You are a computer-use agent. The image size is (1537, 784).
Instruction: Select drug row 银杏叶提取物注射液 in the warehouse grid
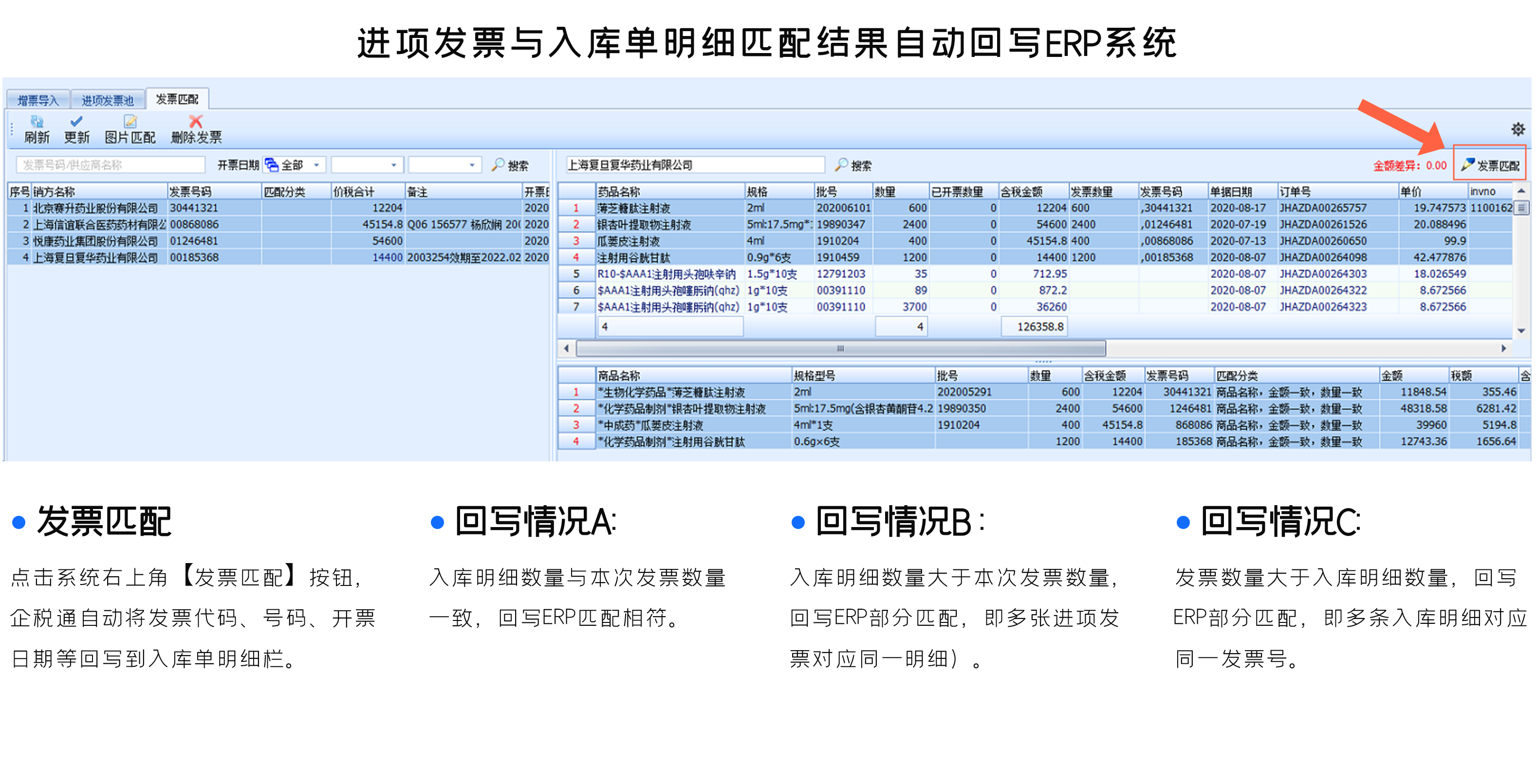tap(1035, 225)
